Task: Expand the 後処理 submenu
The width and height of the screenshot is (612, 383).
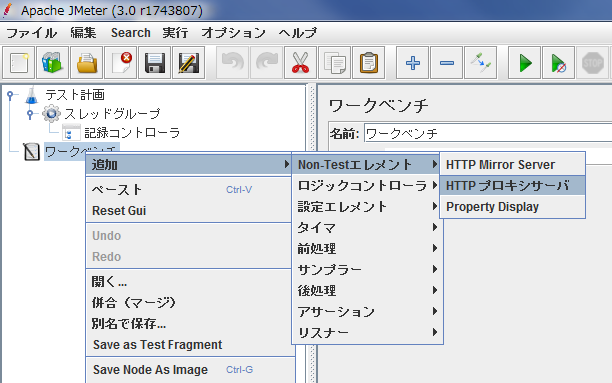Action: click(x=367, y=291)
